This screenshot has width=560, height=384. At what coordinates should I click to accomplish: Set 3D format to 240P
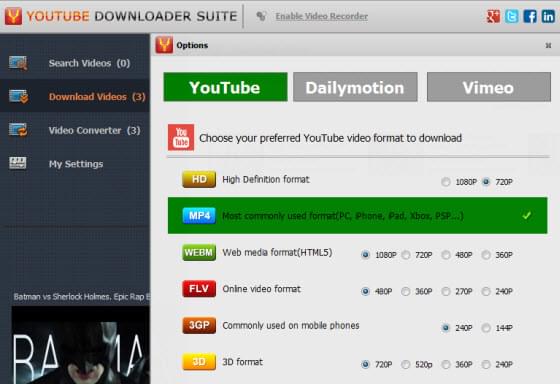click(486, 364)
